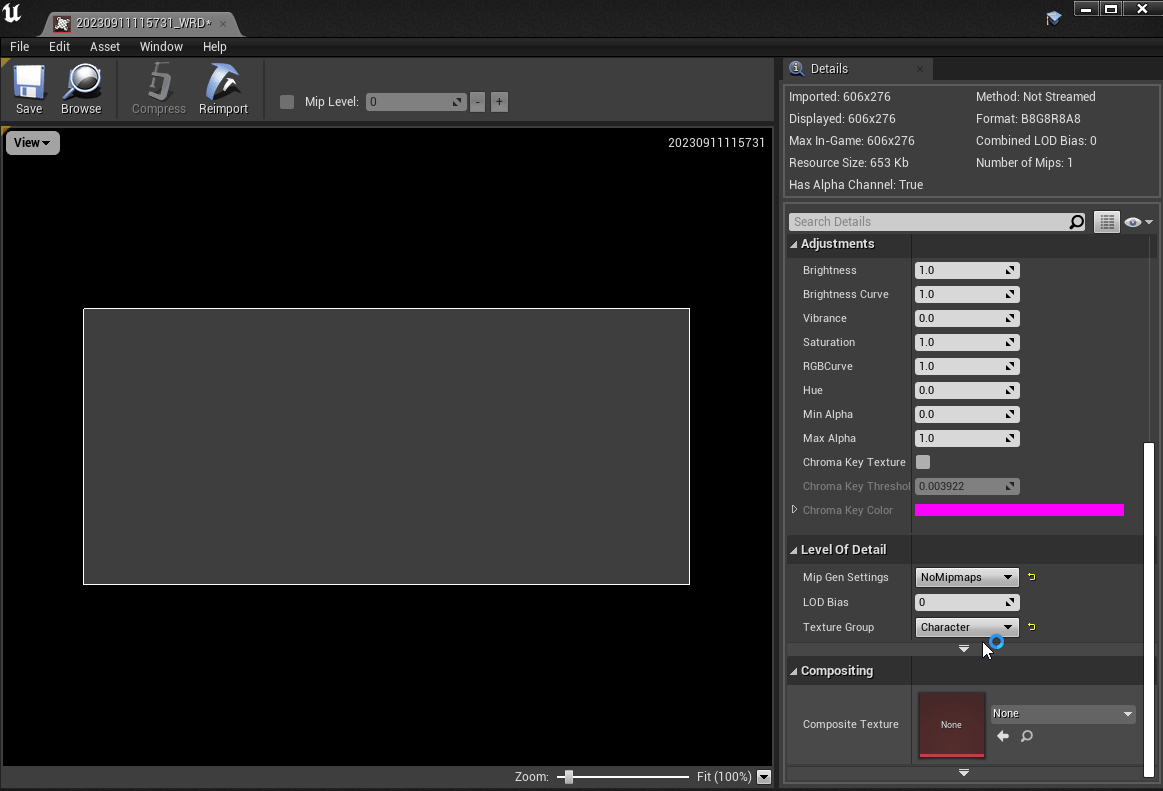Open the Mip Gen Settings dropdown

coord(966,577)
